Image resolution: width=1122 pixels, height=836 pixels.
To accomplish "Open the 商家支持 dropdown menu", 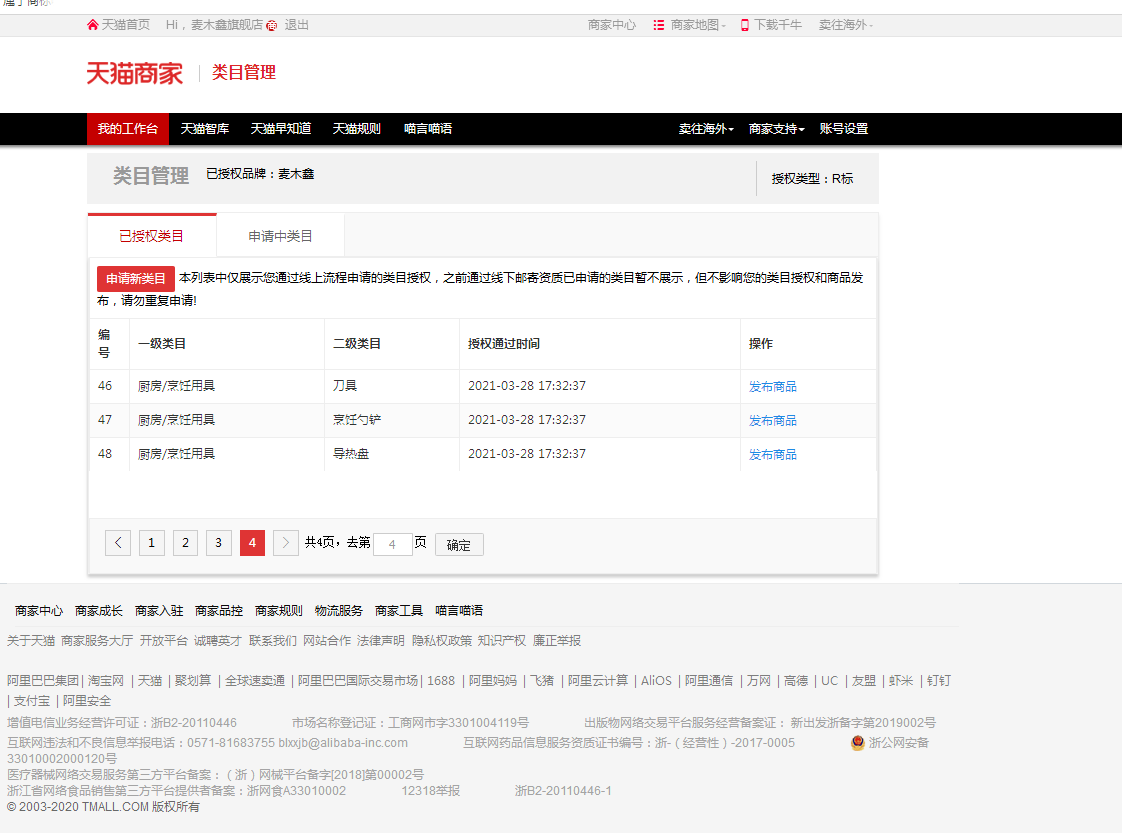I will point(776,129).
